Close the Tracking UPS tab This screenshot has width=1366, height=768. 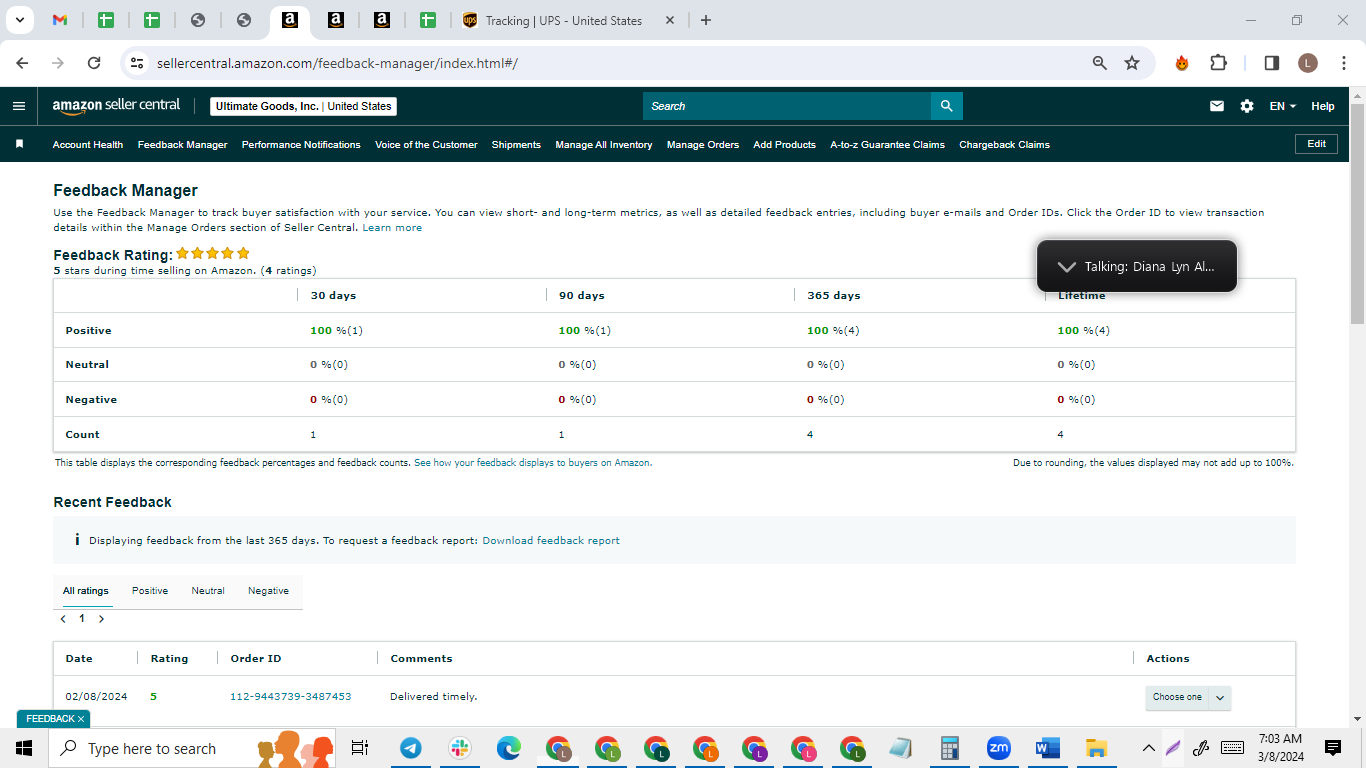[x=670, y=20]
